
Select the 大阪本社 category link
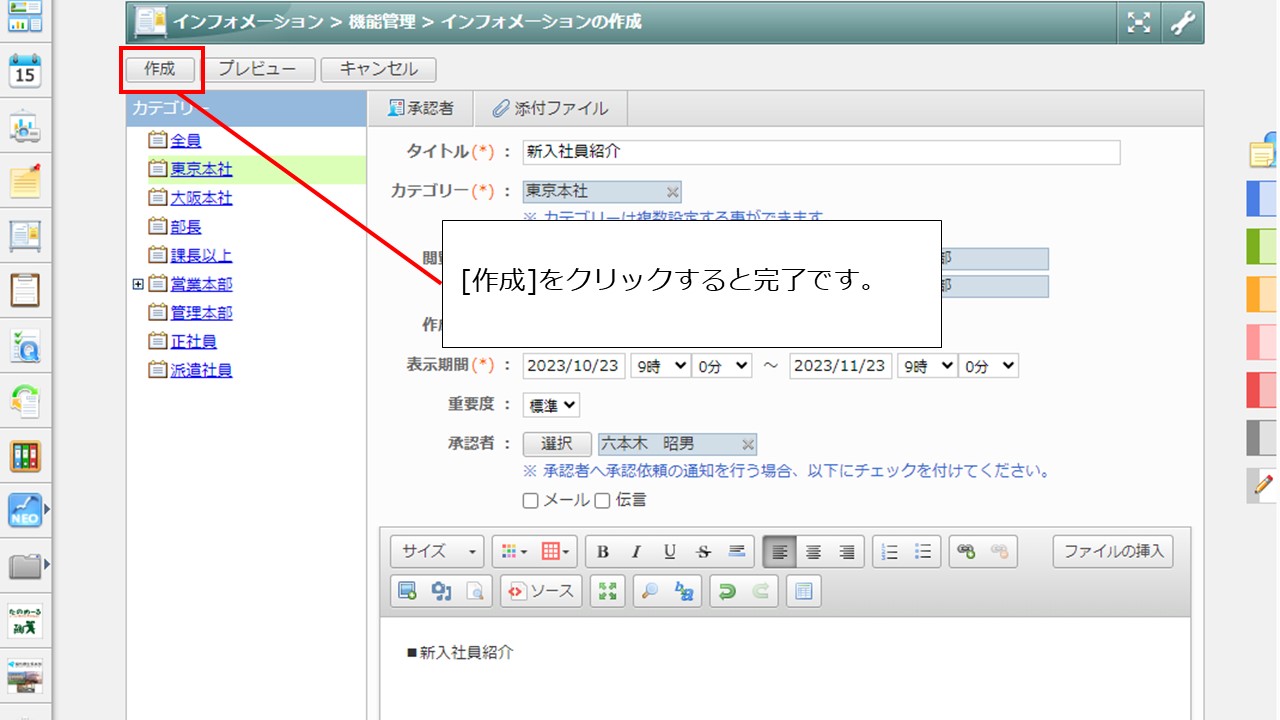(201, 198)
